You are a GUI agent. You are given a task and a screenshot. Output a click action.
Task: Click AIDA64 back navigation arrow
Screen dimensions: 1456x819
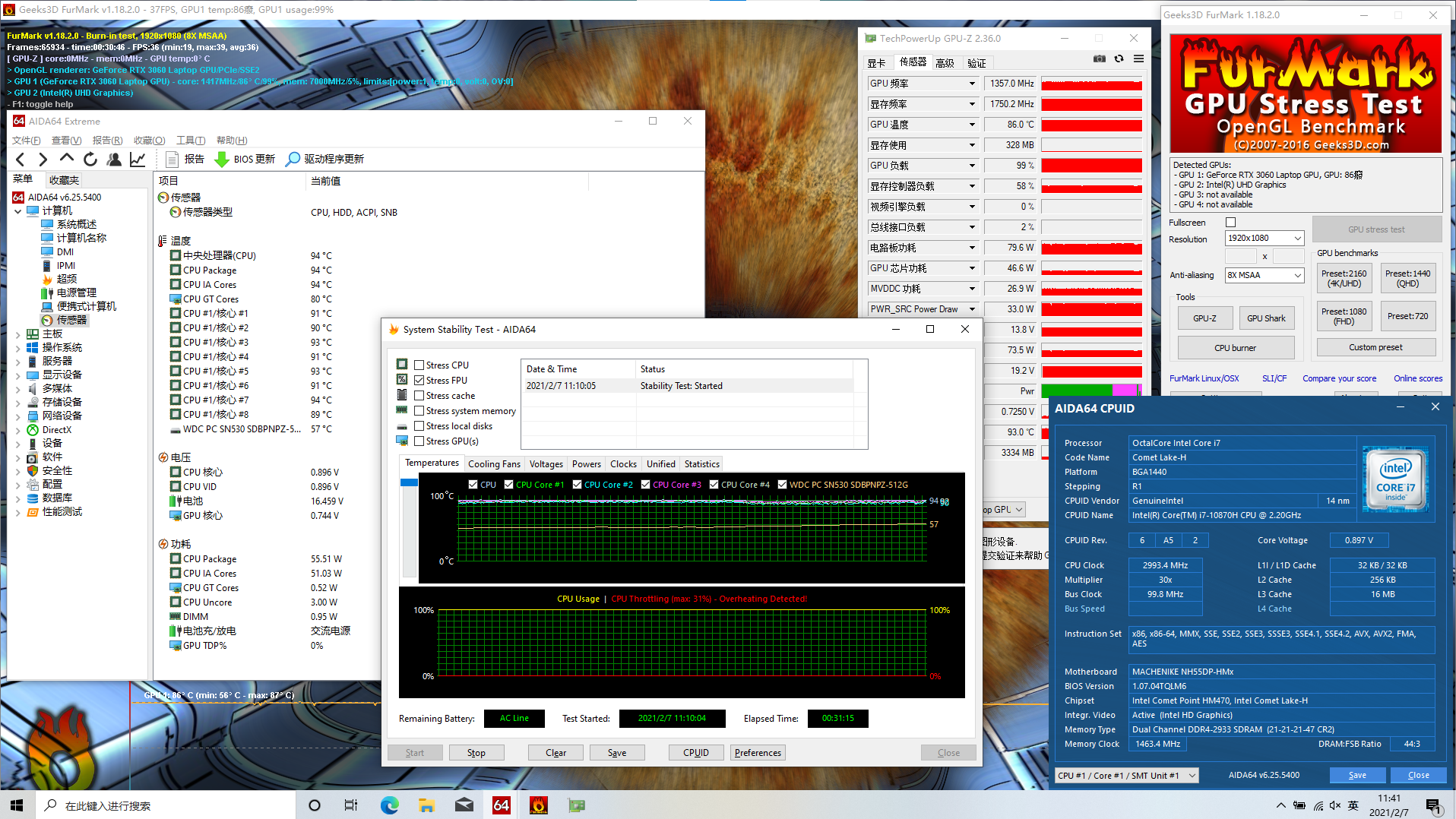click(x=21, y=159)
